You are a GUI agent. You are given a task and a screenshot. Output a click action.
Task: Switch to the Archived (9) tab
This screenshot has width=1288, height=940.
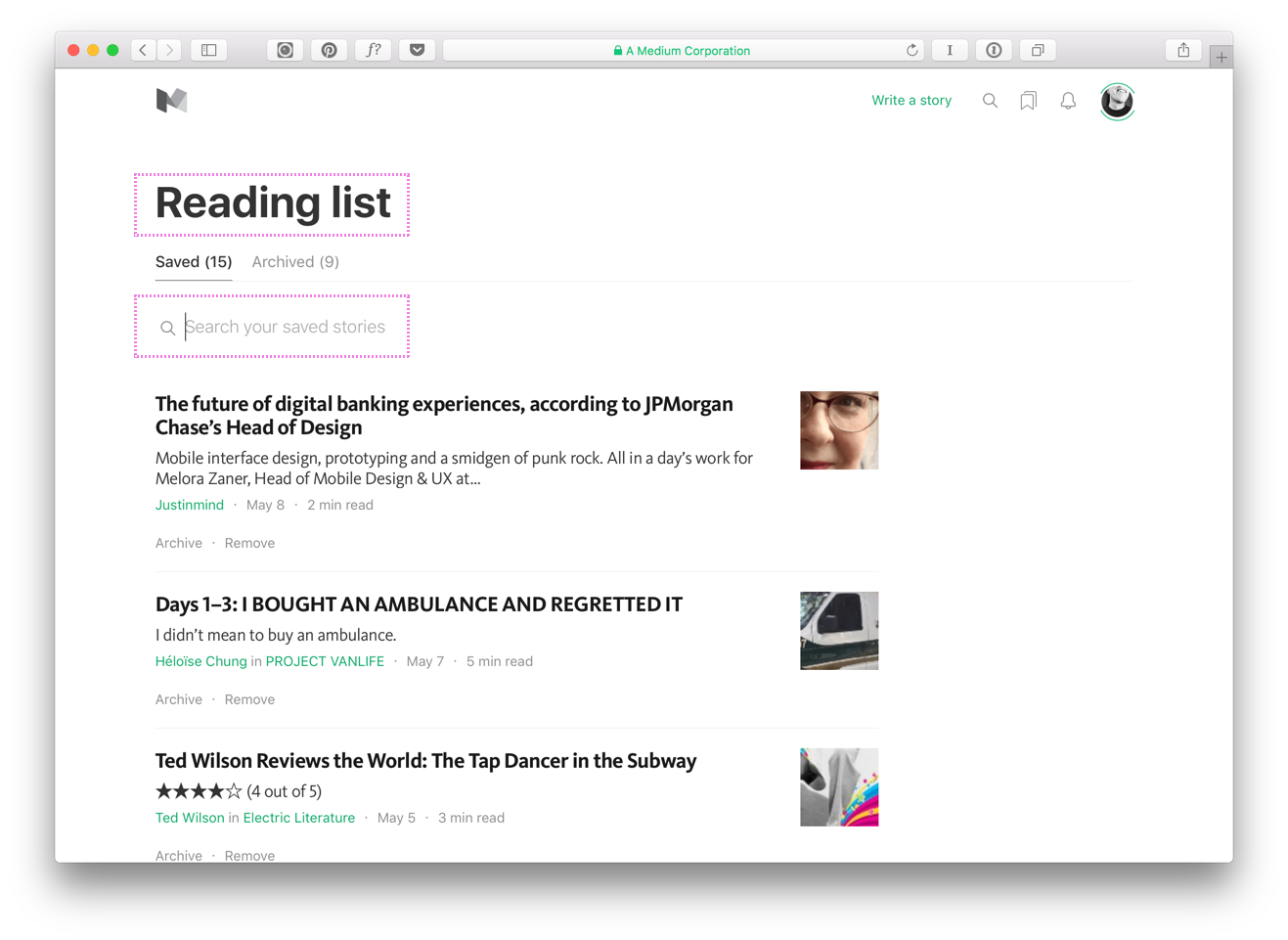295,262
